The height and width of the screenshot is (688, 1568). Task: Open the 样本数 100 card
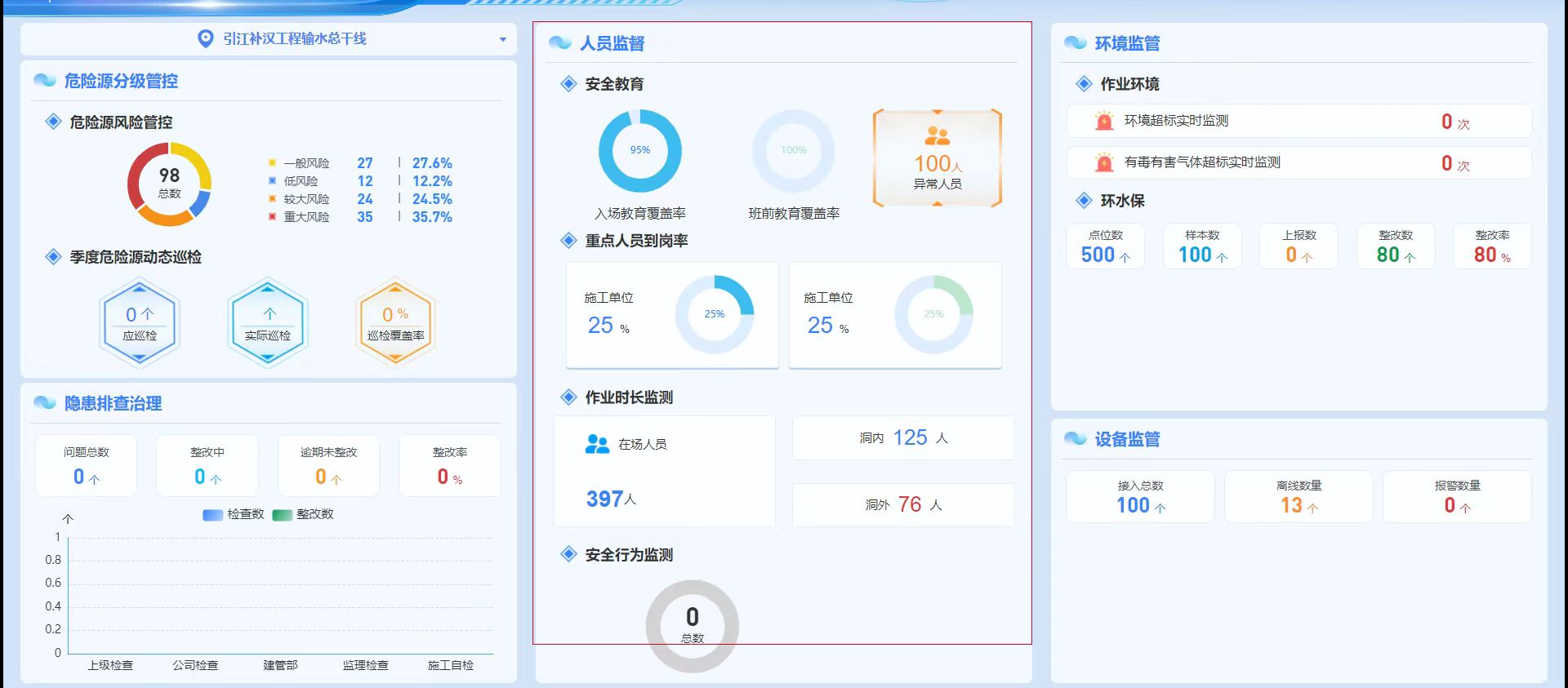click(1202, 246)
